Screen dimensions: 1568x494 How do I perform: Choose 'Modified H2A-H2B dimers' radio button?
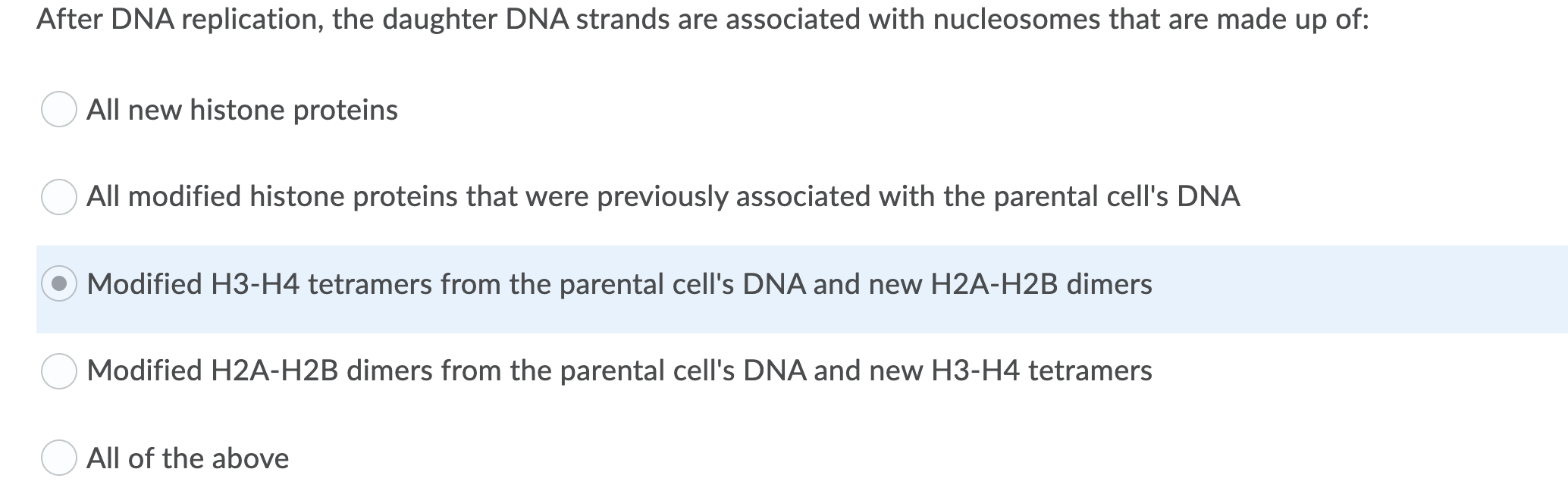click(x=61, y=370)
